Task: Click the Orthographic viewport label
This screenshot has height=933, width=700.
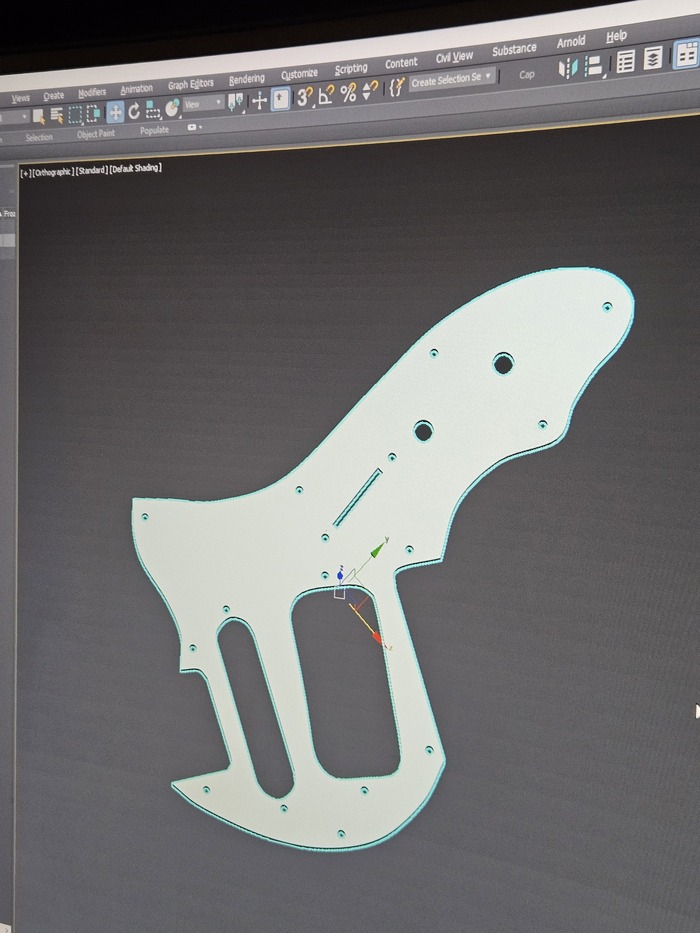Action: pyautogui.click(x=52, y=173)
